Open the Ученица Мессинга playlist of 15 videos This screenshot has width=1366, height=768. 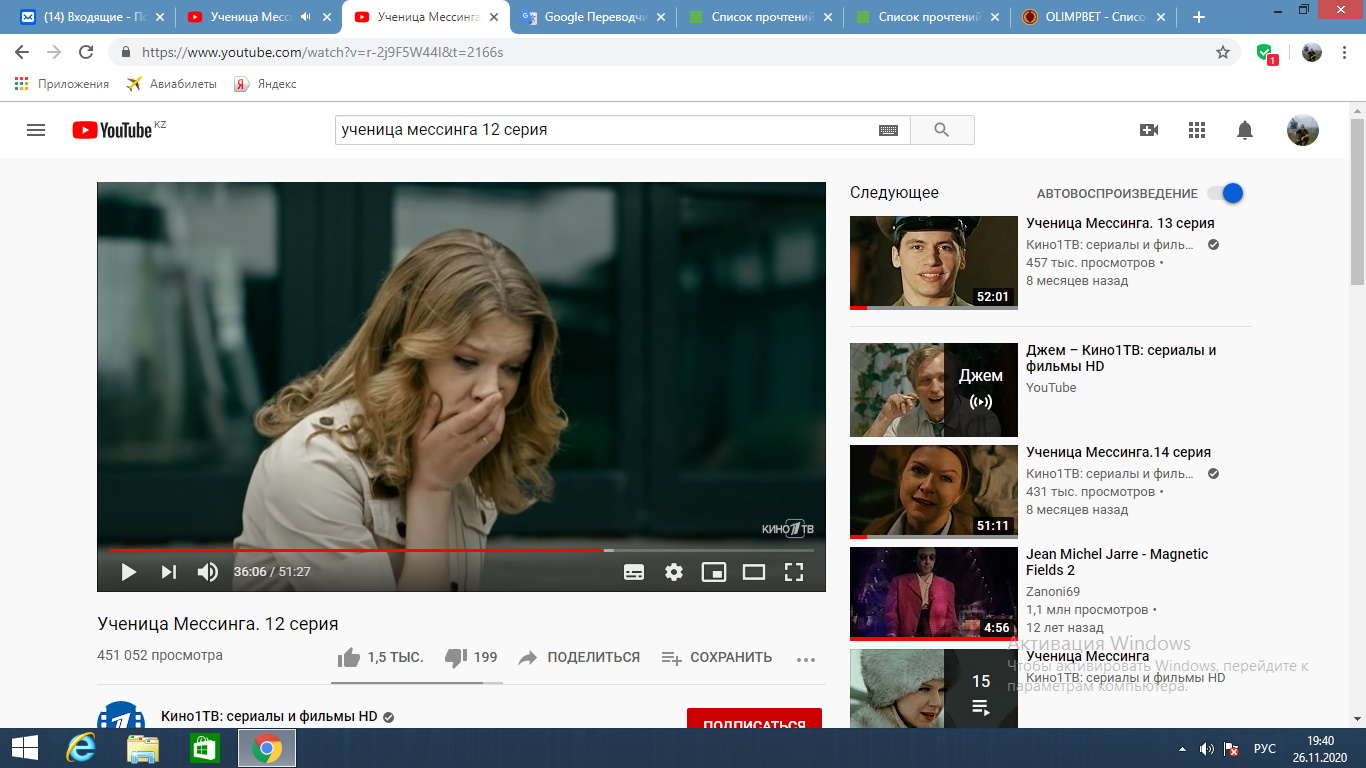934,688
